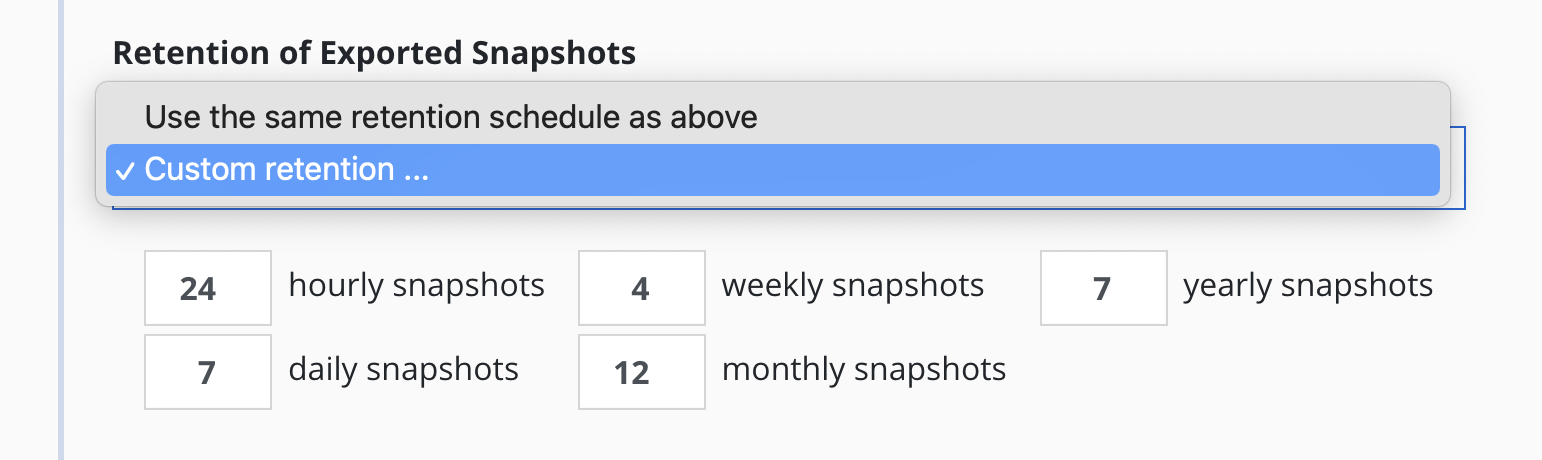Click the "monthly snapshots" label text
This screenshot has height=460, width=1542.
tap(863, 370)
